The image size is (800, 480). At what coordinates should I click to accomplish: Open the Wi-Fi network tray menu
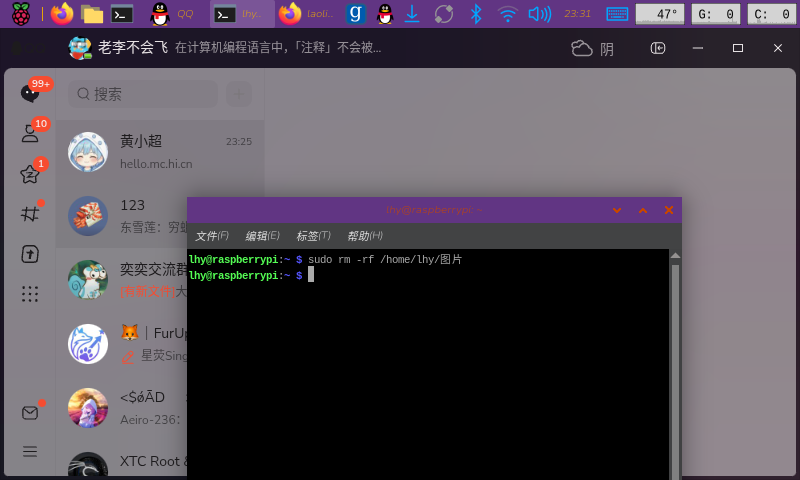(508, 14)
